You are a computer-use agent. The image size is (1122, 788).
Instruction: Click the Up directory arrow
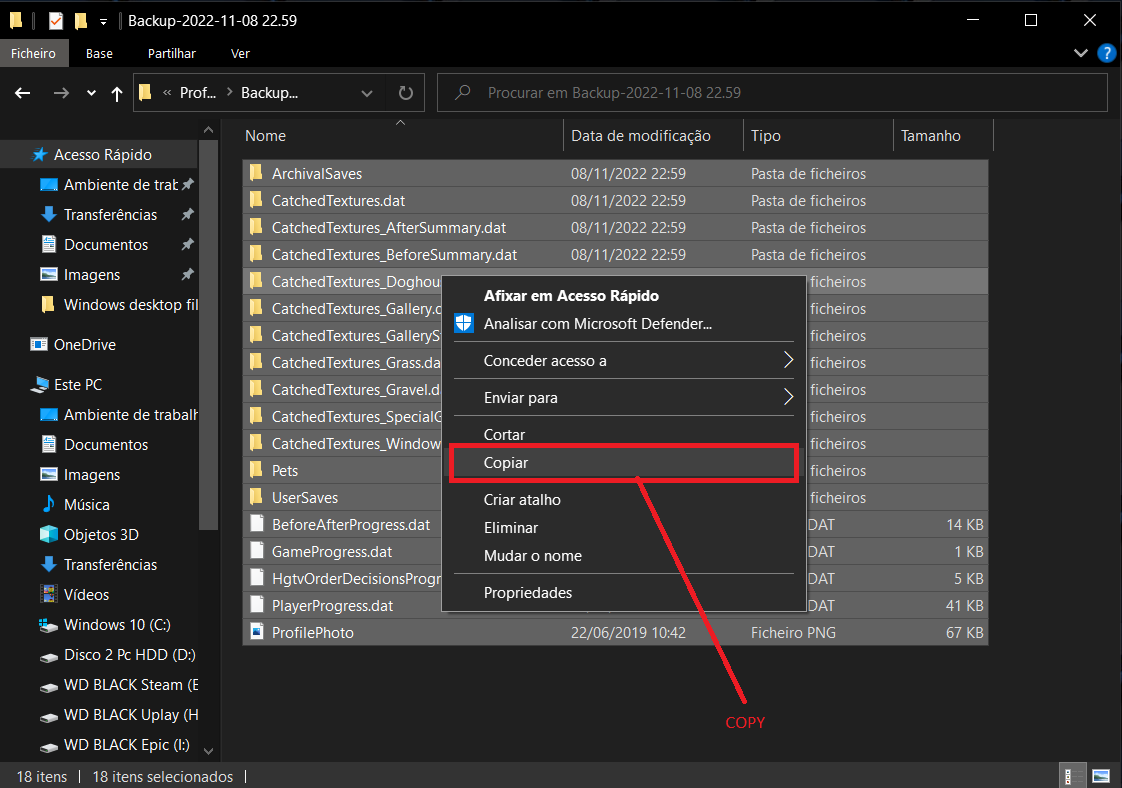[117, 93]
